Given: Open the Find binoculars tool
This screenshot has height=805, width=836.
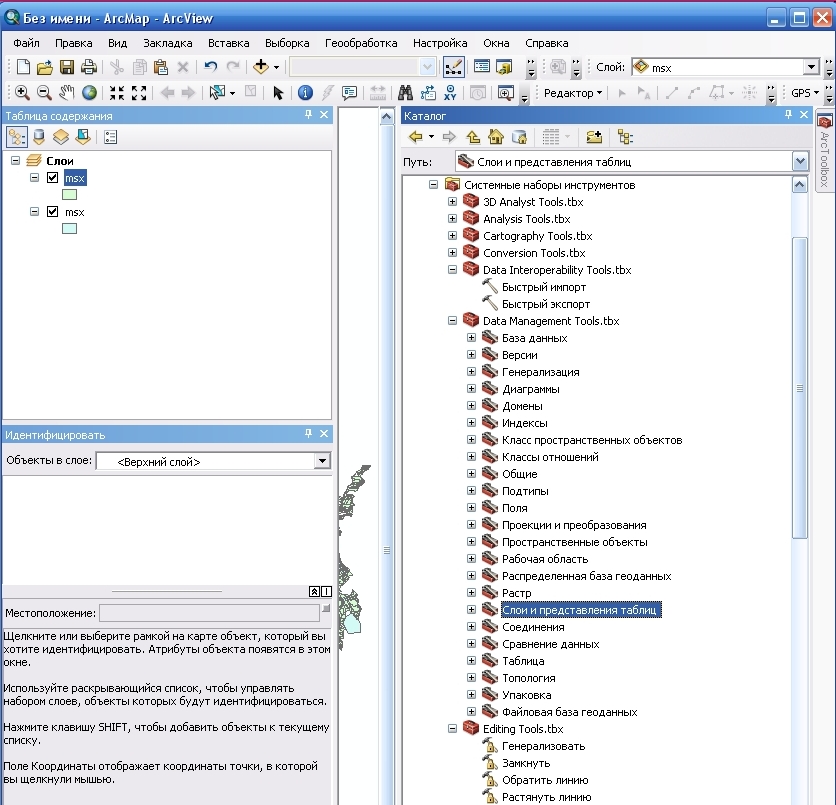Looking at the screenshot, I should [x=405, y=93].
